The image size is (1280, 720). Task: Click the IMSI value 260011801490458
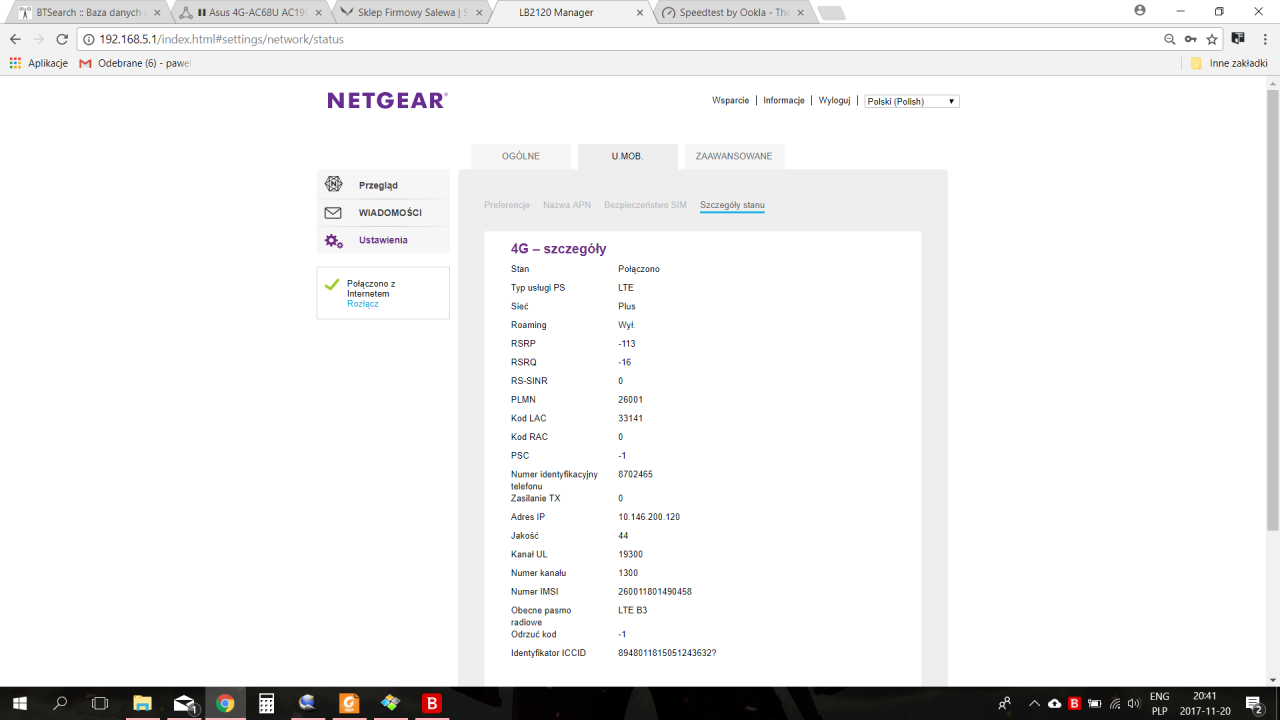tap(655, 592)
